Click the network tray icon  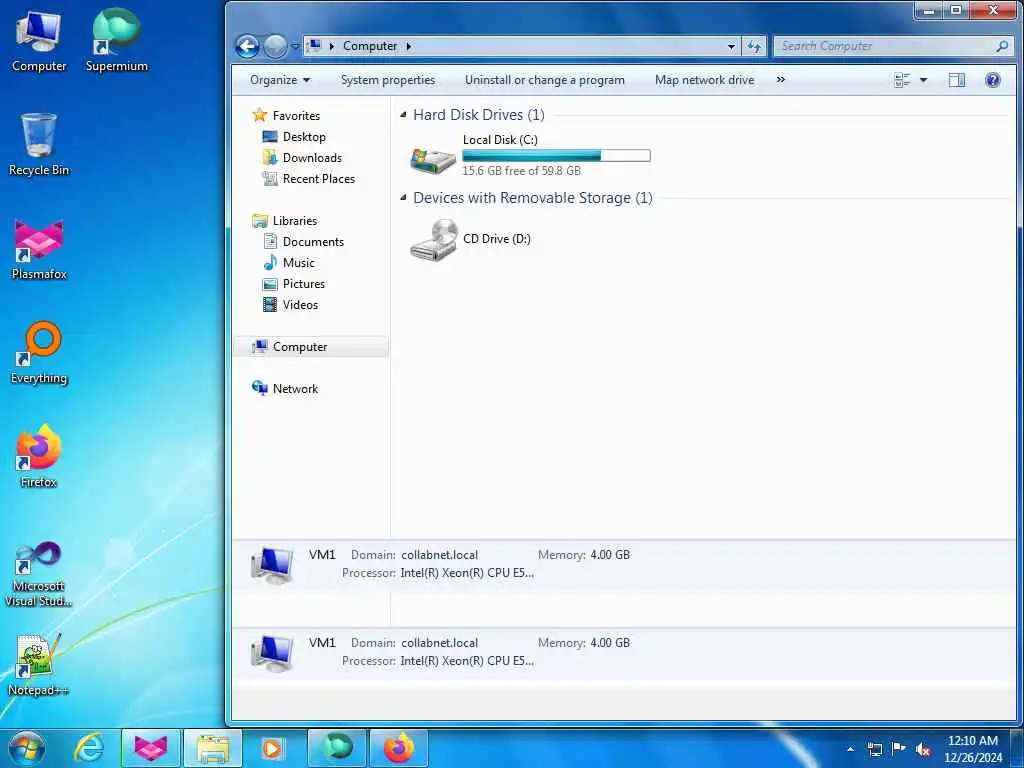tap(875, 749)
